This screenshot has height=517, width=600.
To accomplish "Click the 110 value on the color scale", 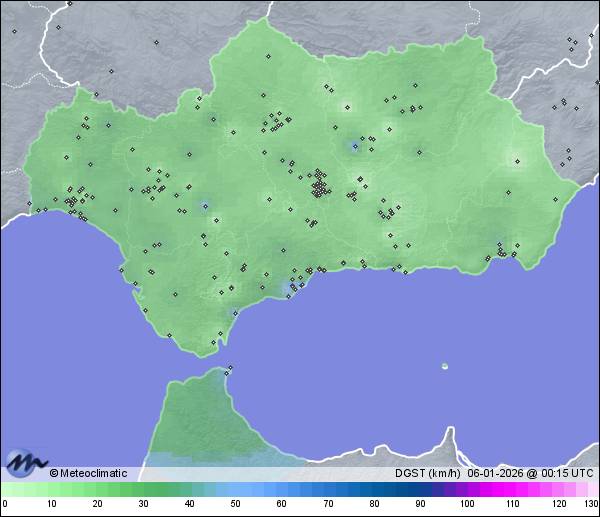I will tap(512, 504).
